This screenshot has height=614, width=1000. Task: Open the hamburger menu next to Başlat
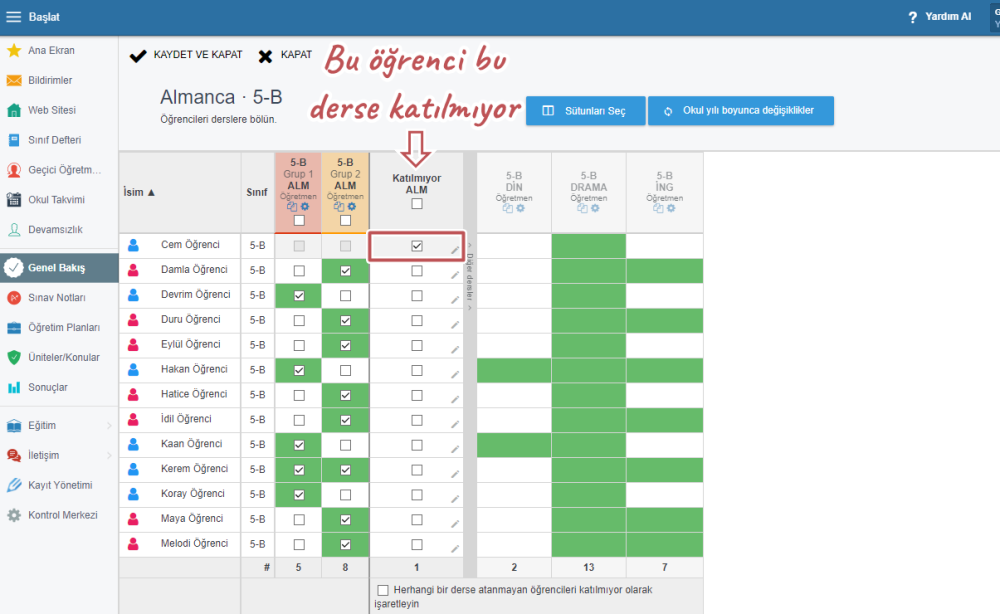[x=13, y=17]
